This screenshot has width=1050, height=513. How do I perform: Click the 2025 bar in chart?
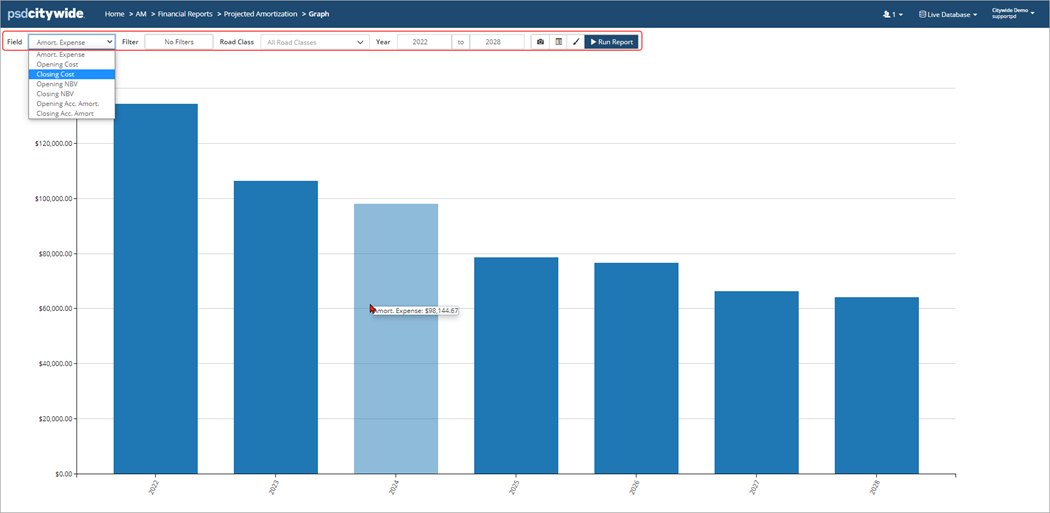pos(516,366)
